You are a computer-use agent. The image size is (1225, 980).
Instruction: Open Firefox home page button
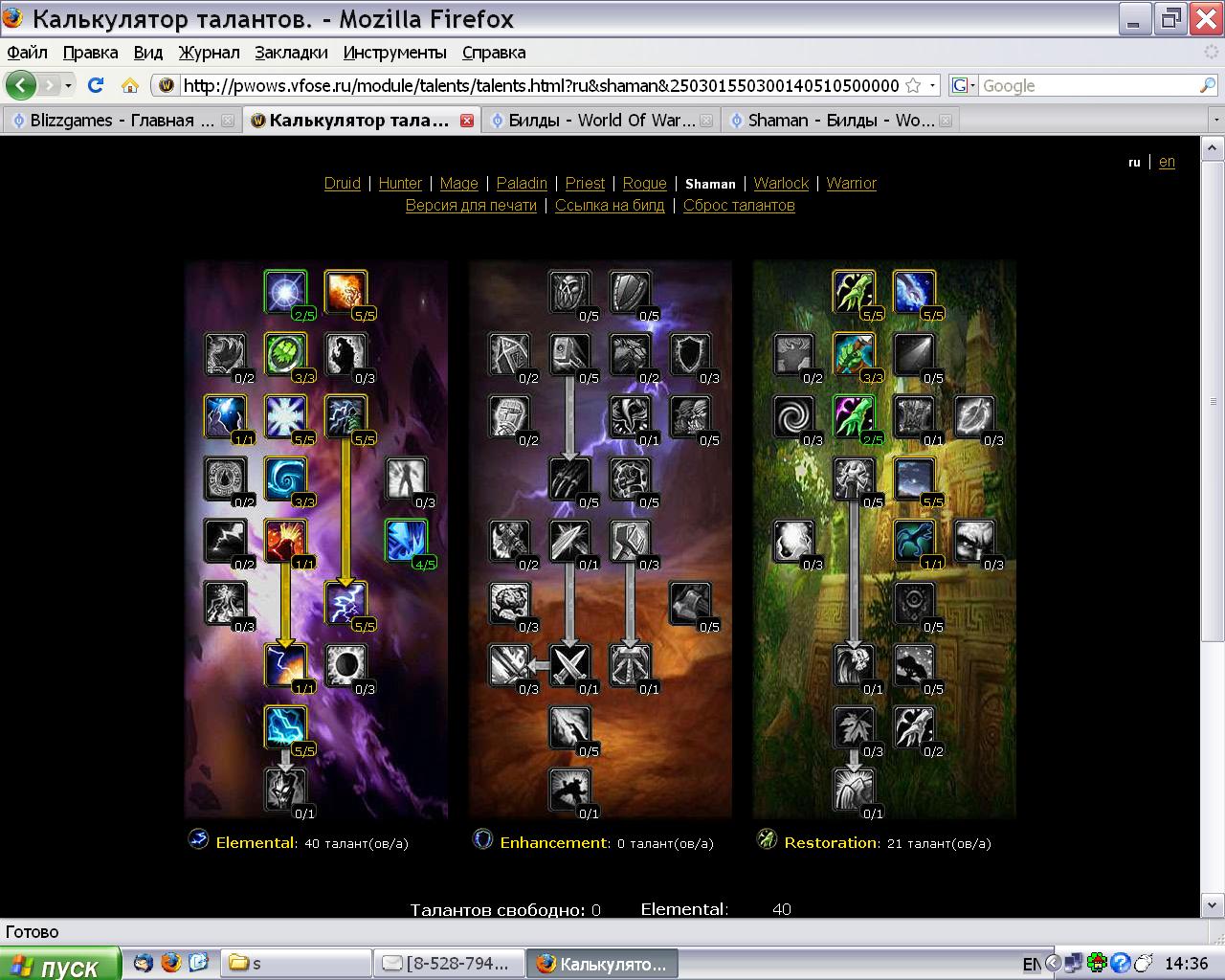coord(130,85)
